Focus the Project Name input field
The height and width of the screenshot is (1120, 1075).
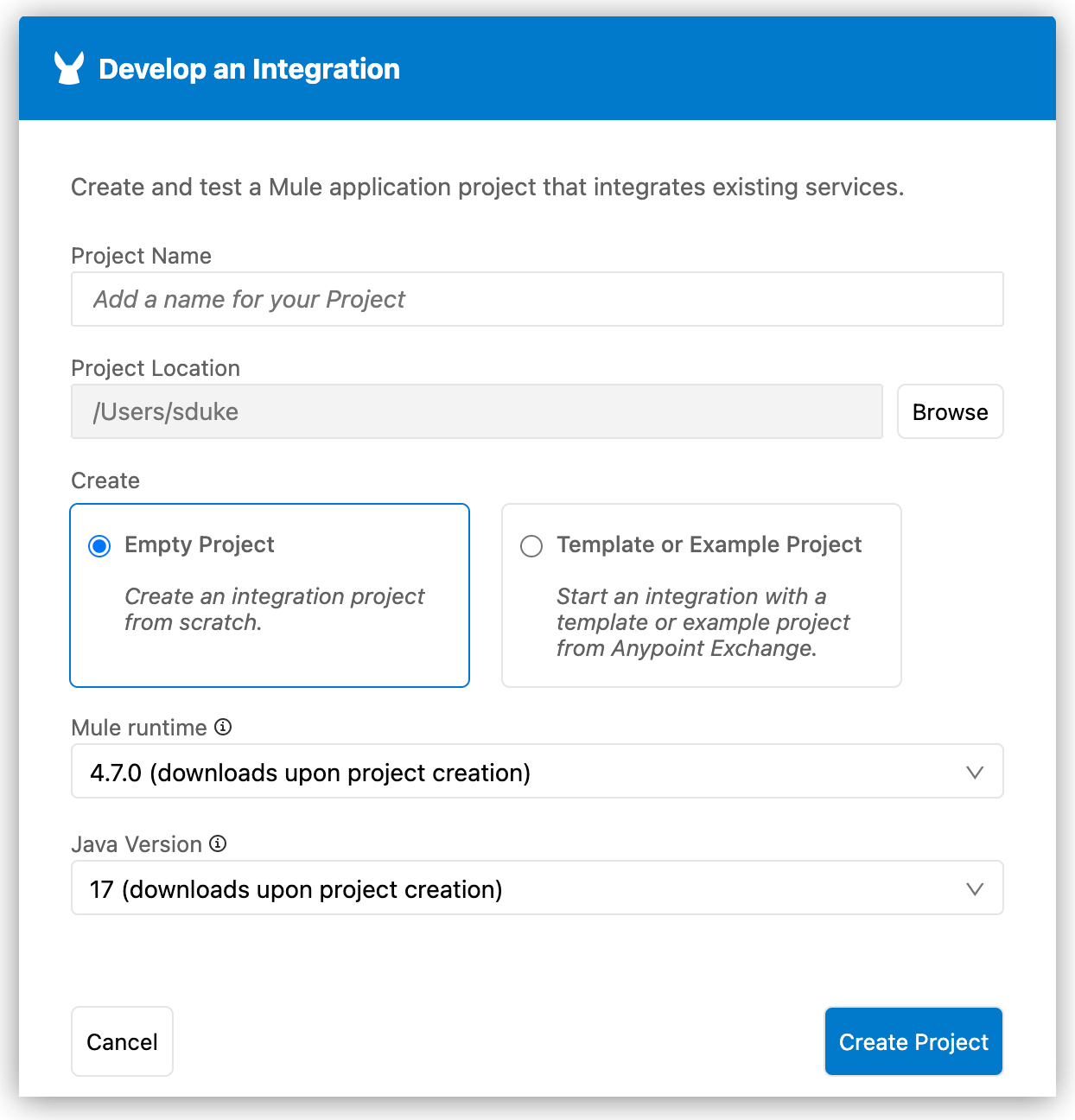click(x=536, y=299)
